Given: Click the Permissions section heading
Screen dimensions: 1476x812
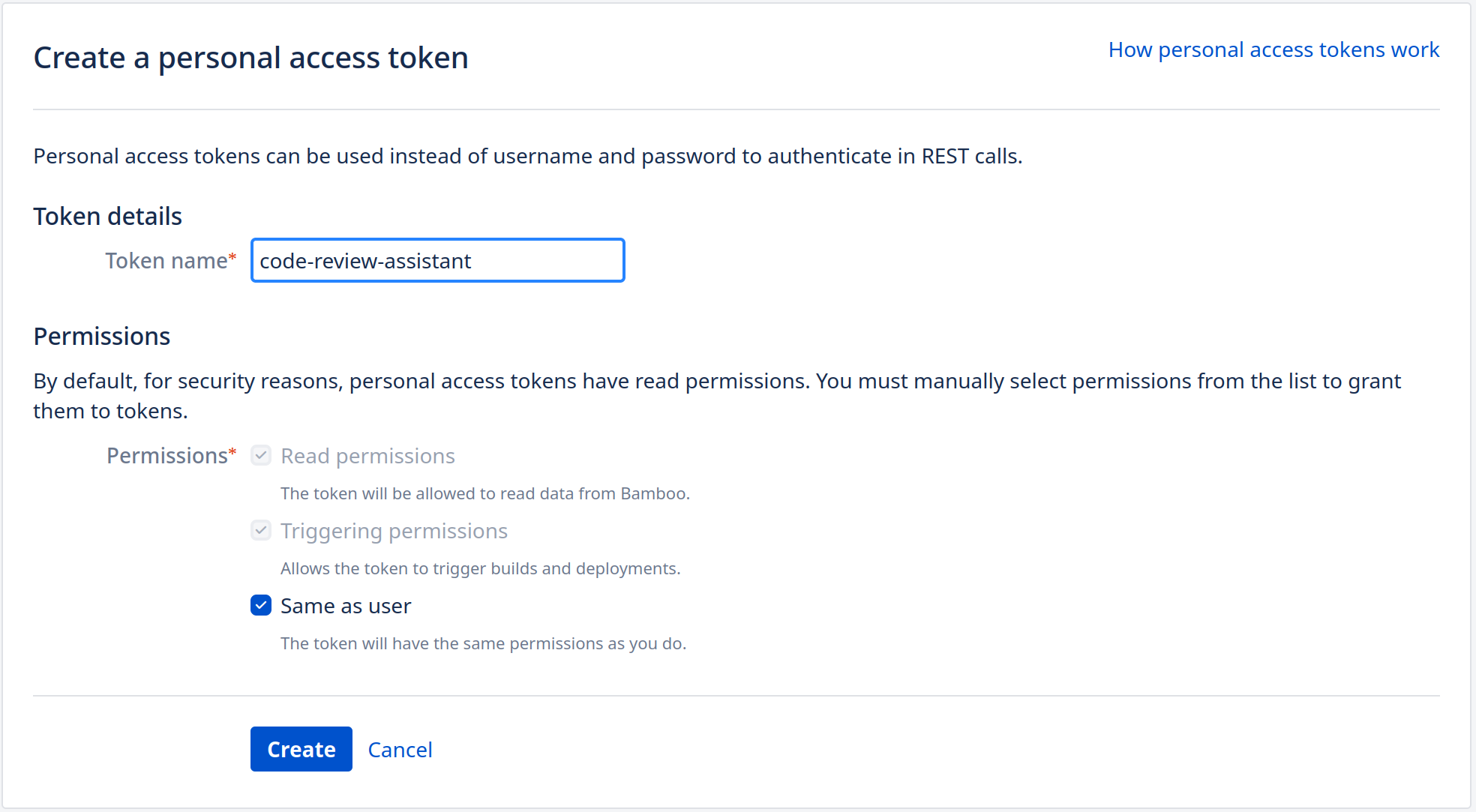Looking at the screenshot, I should [102, 336].
